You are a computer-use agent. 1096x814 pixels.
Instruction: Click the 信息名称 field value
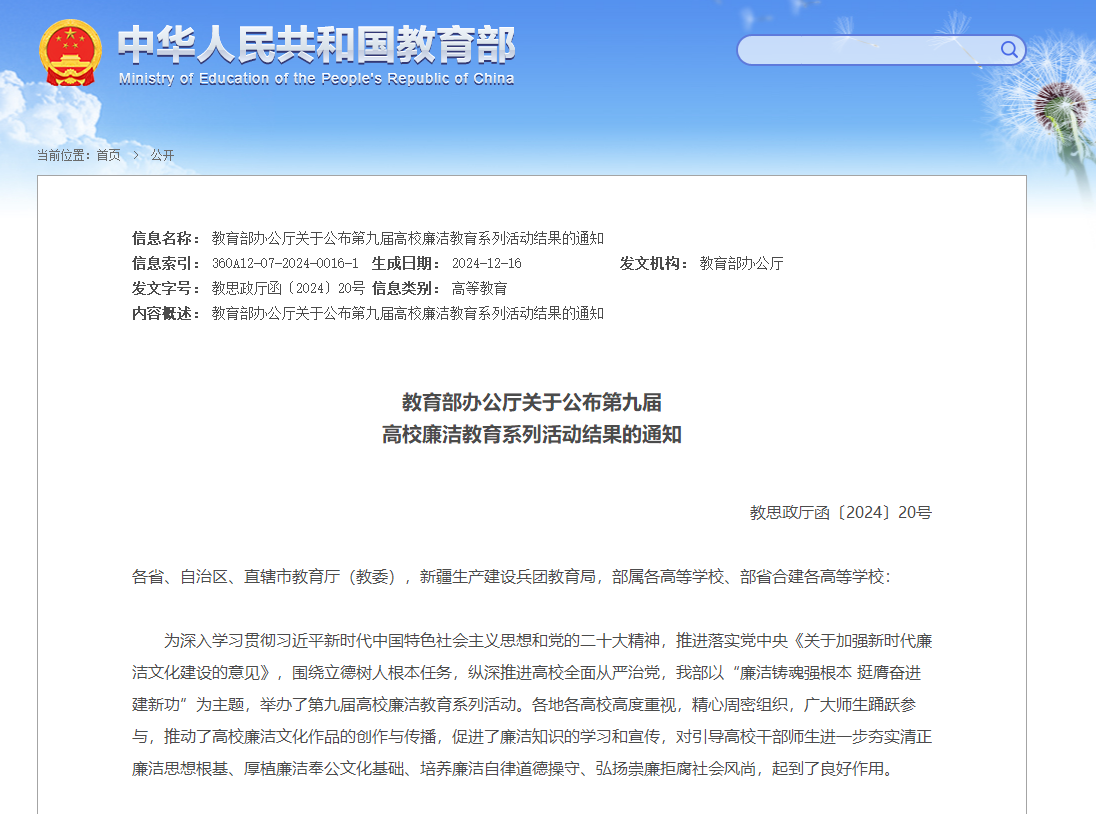point(407,238)
